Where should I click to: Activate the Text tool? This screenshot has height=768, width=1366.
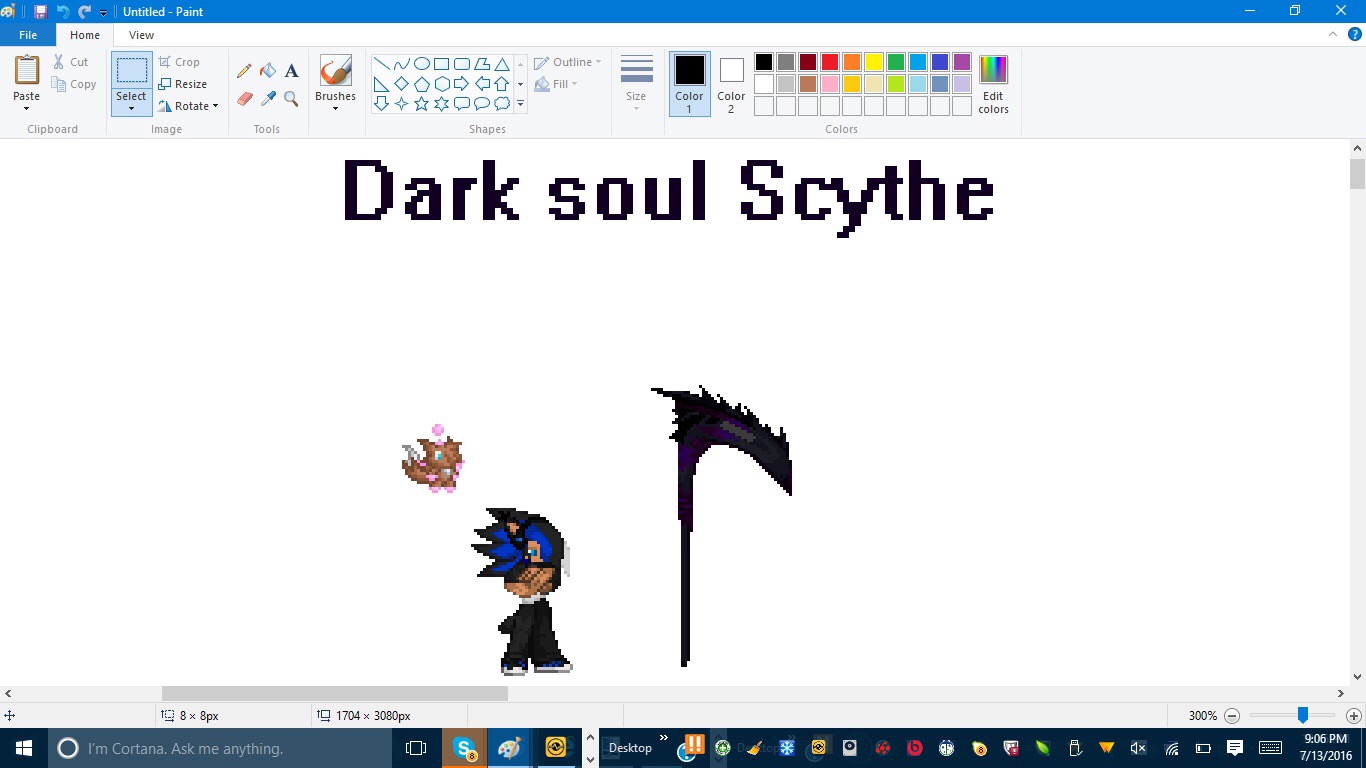[292, 71]
